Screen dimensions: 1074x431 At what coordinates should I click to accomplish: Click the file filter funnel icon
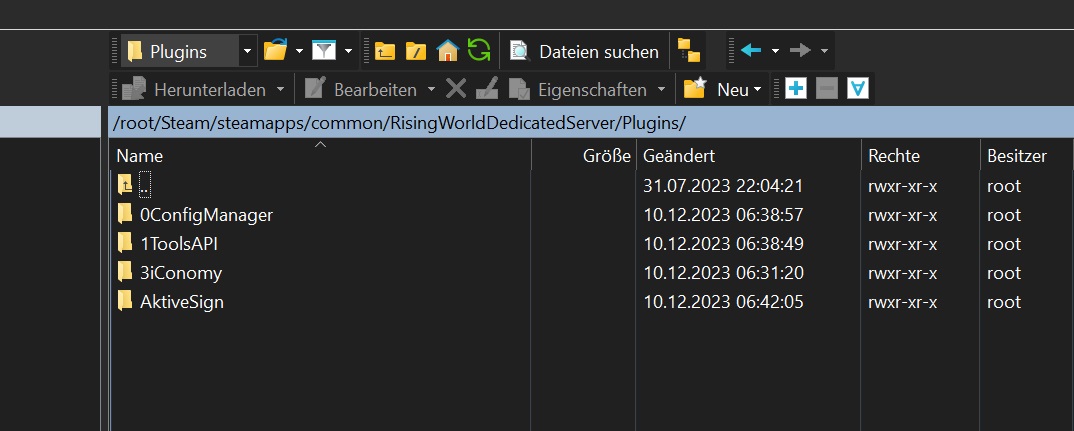(324, 50)
